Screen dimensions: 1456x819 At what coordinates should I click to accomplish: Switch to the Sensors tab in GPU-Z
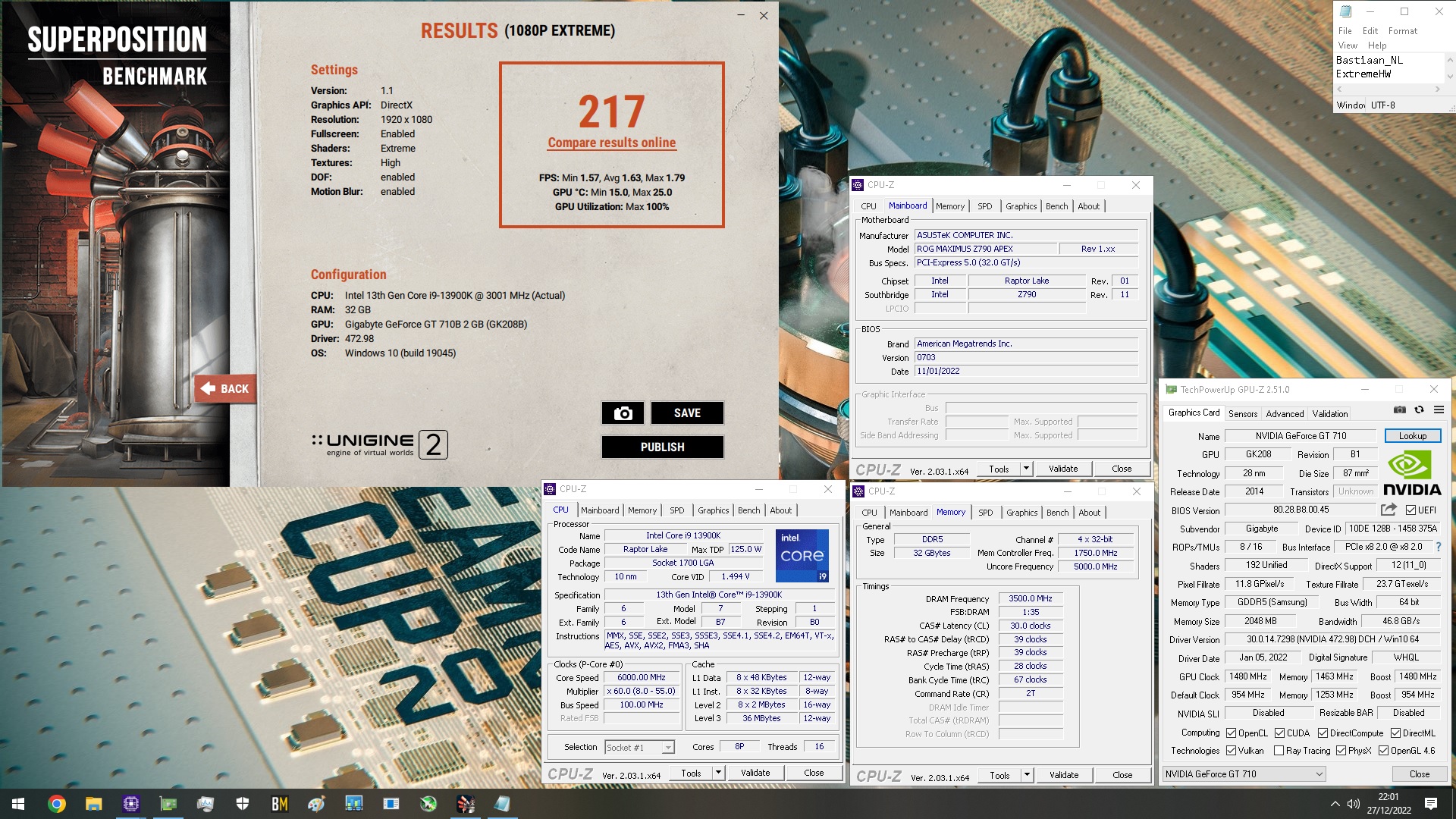click(1243, 414)
